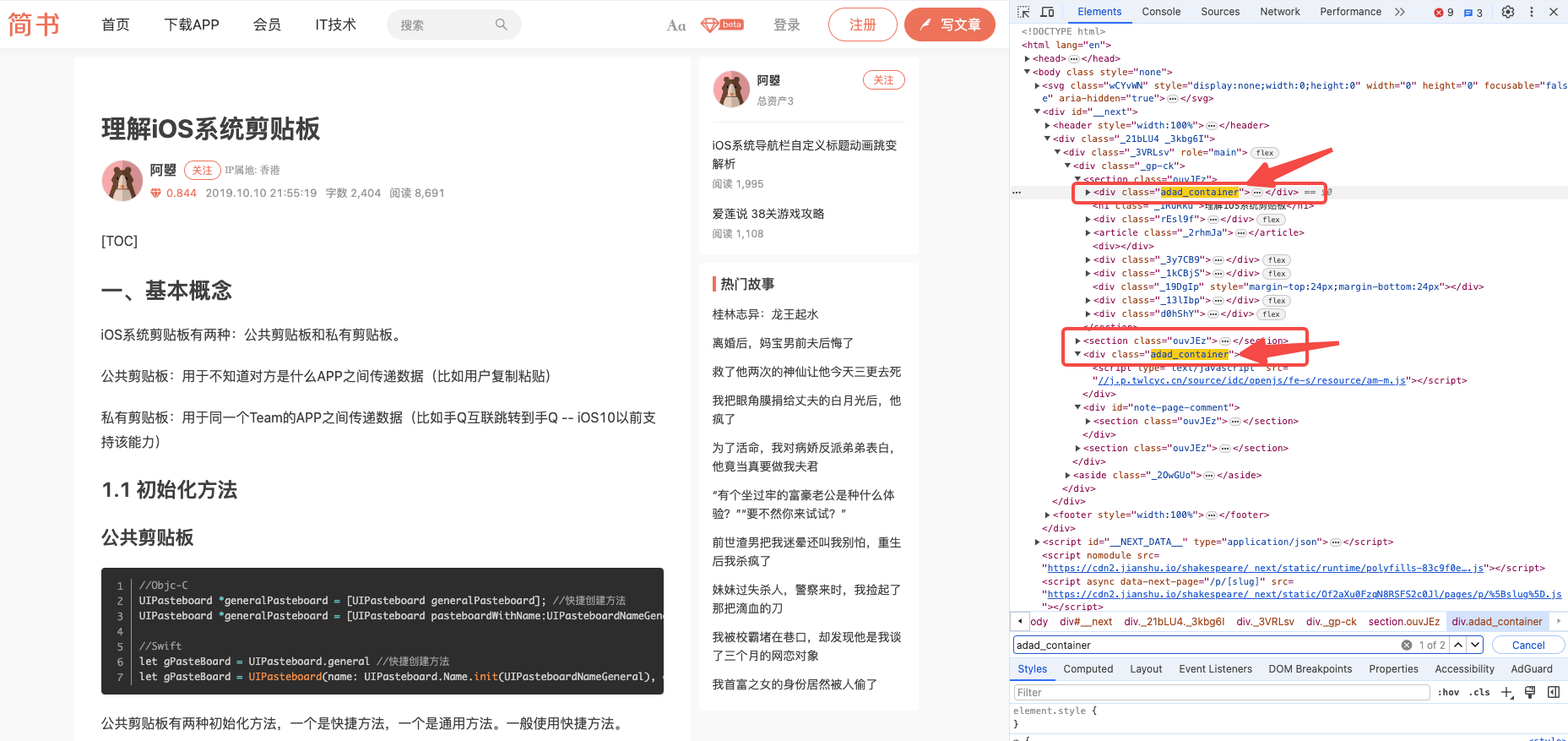Screen dimensions: 1568x741
Task: Click the 写文章 write article button
Action: coord(951,25)
